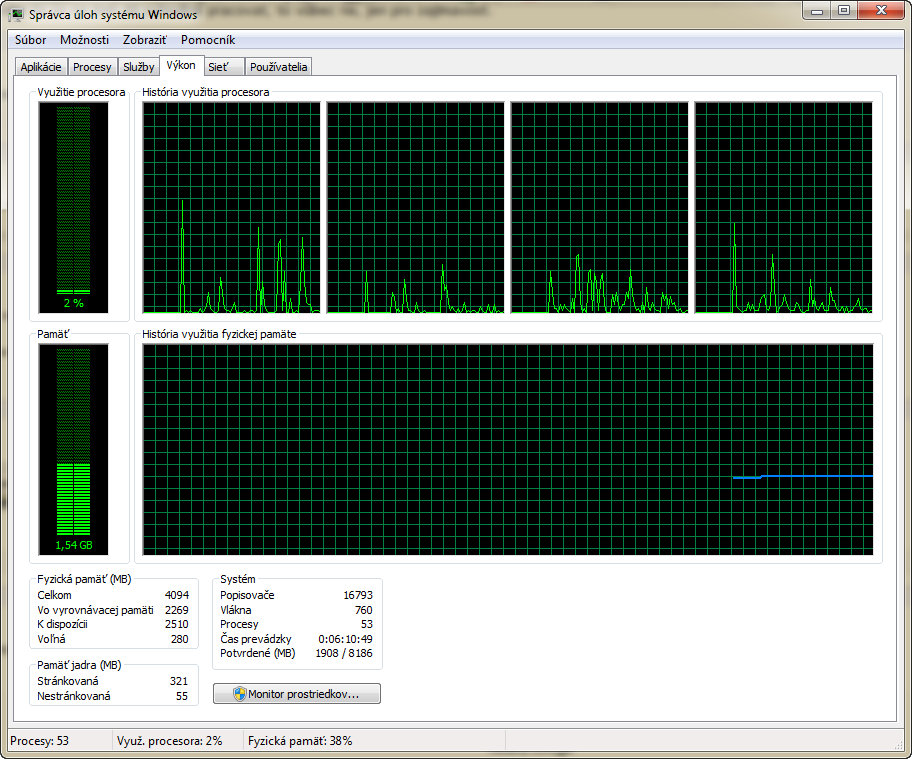Select the Výkon tab
The width and height of the screenshot is (912, 759).
coord(181,66)
